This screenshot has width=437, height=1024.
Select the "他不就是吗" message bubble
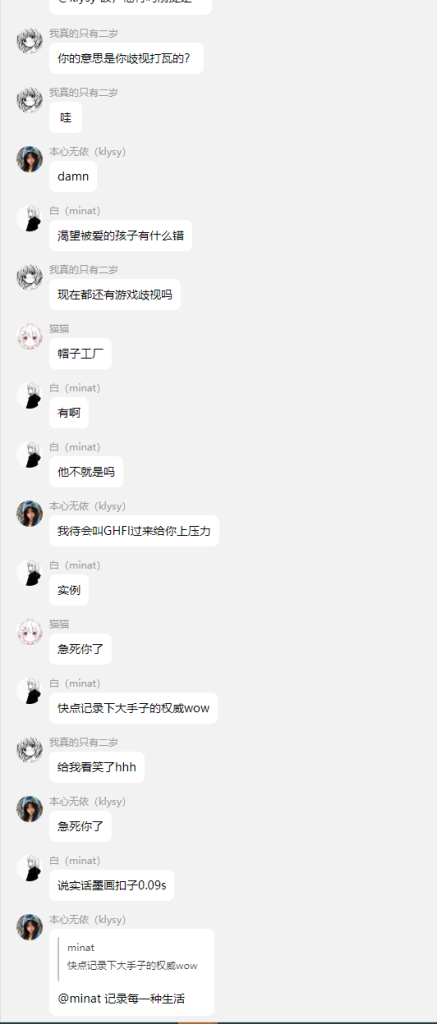[86, 472]
